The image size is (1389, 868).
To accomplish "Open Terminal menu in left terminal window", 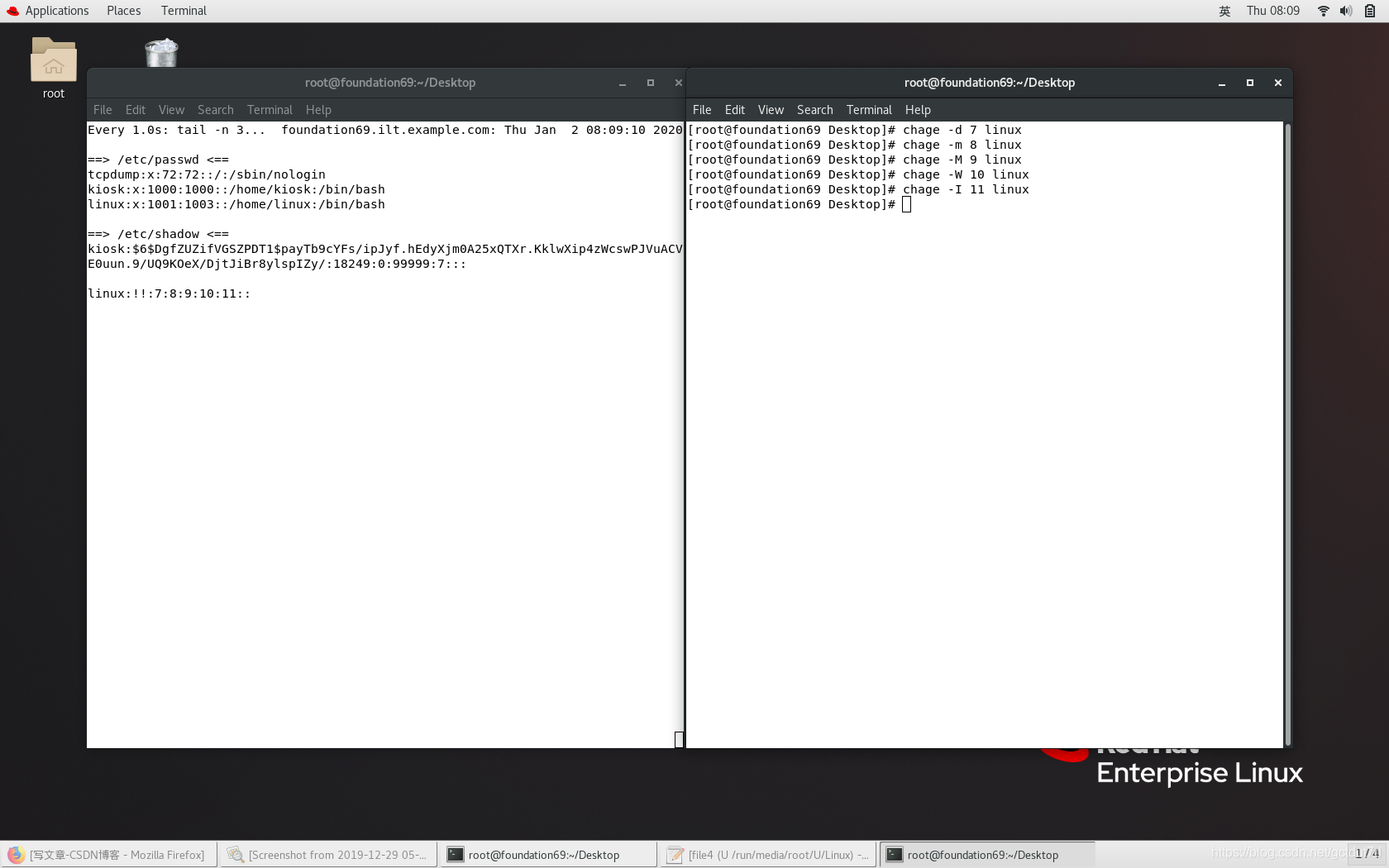I will coord(270,110).
